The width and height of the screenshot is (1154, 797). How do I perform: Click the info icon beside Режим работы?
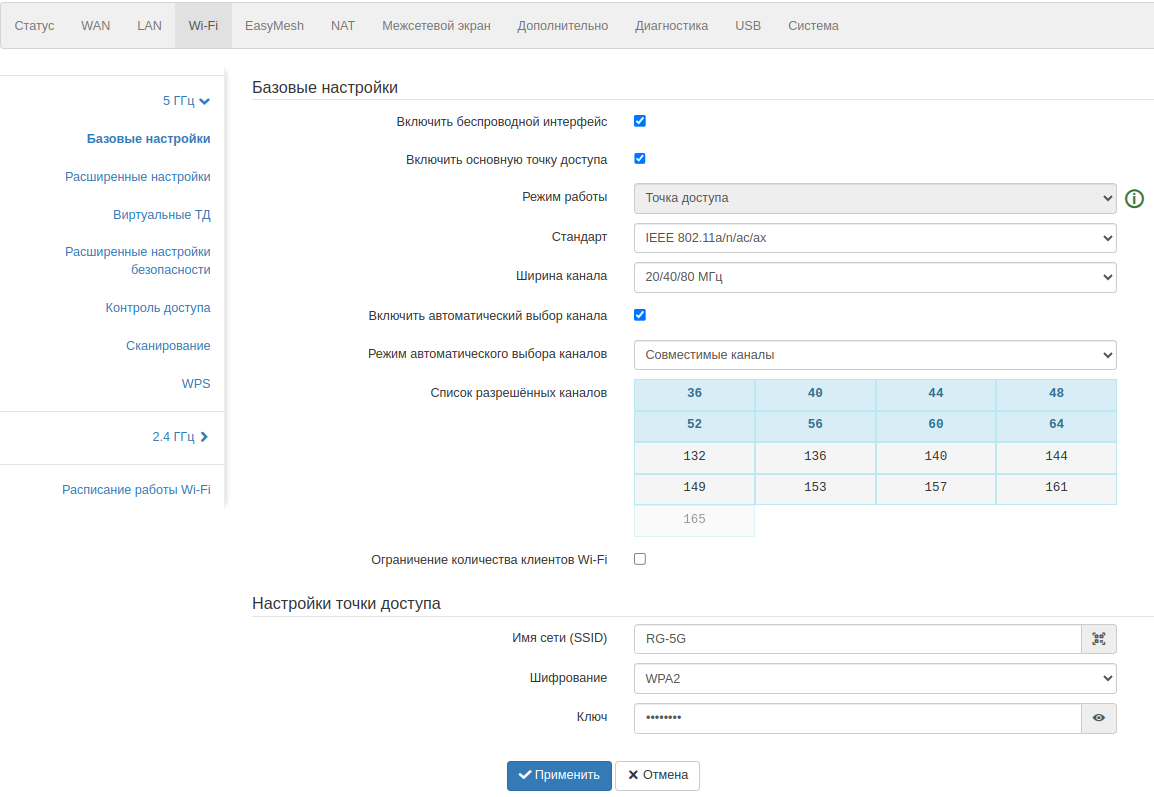[x=1134, y=198]
